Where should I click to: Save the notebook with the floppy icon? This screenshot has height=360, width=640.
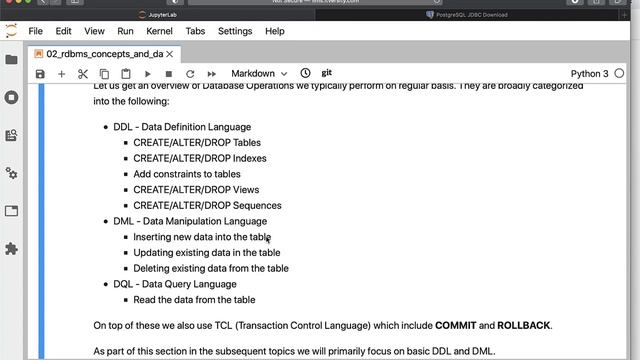click(x=40, y=74)
